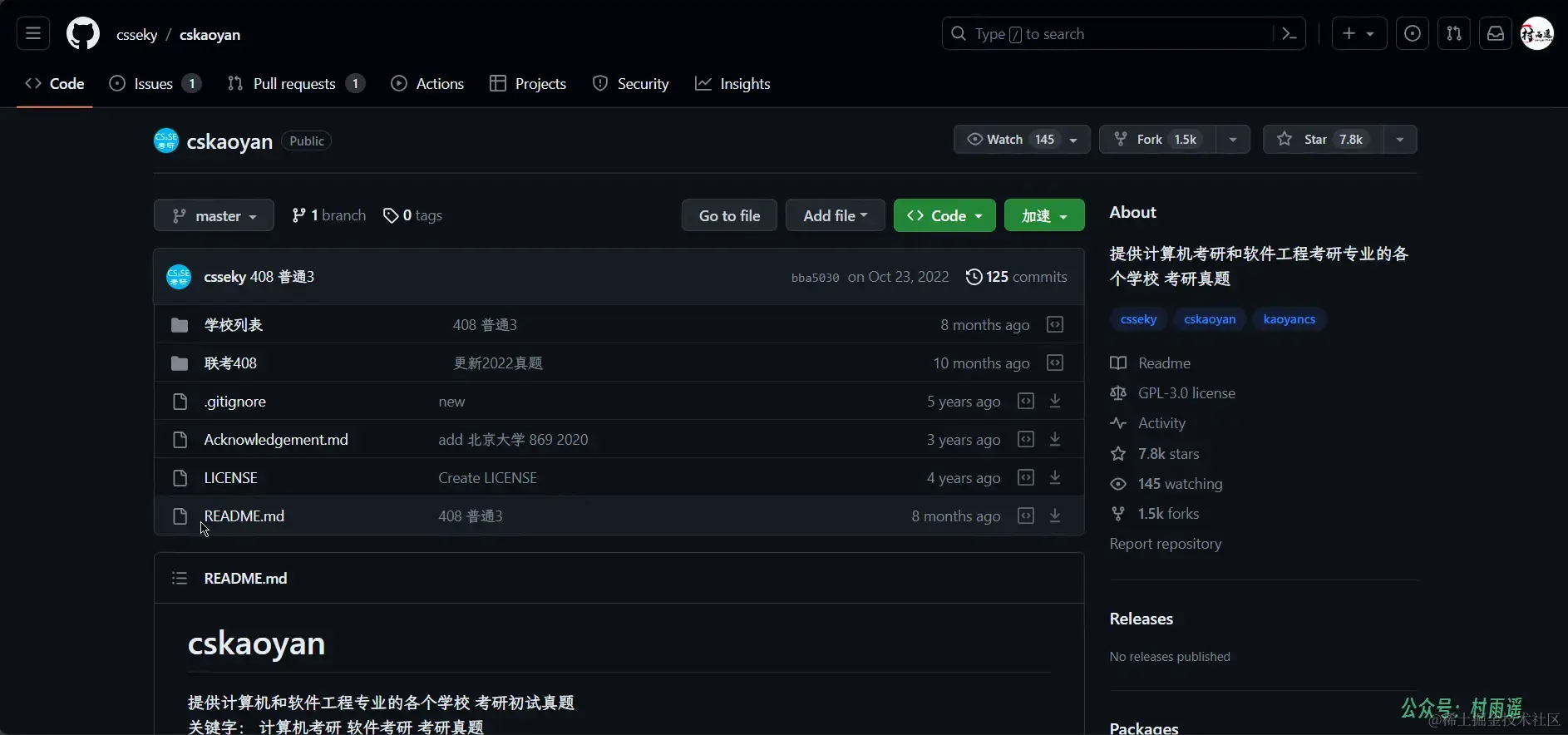Switch to the Issues tab

[x=155, y=84]
